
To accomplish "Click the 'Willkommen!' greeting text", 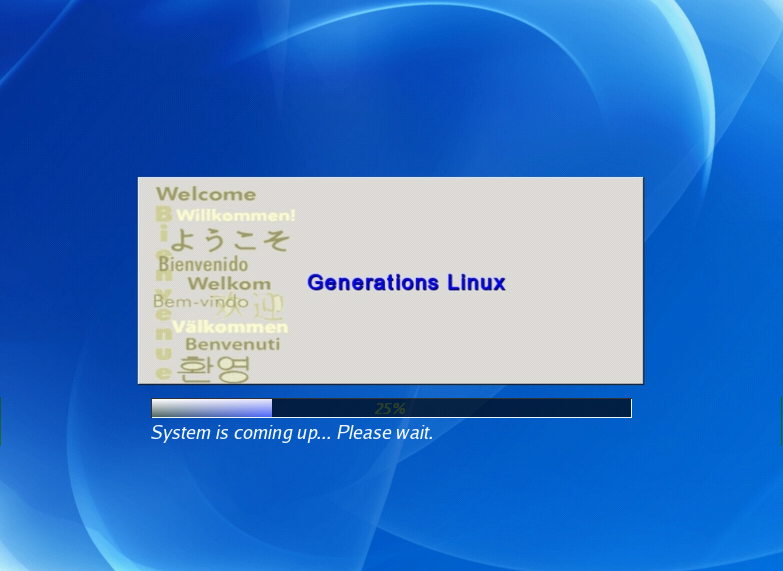I will (x=236, y=215).
